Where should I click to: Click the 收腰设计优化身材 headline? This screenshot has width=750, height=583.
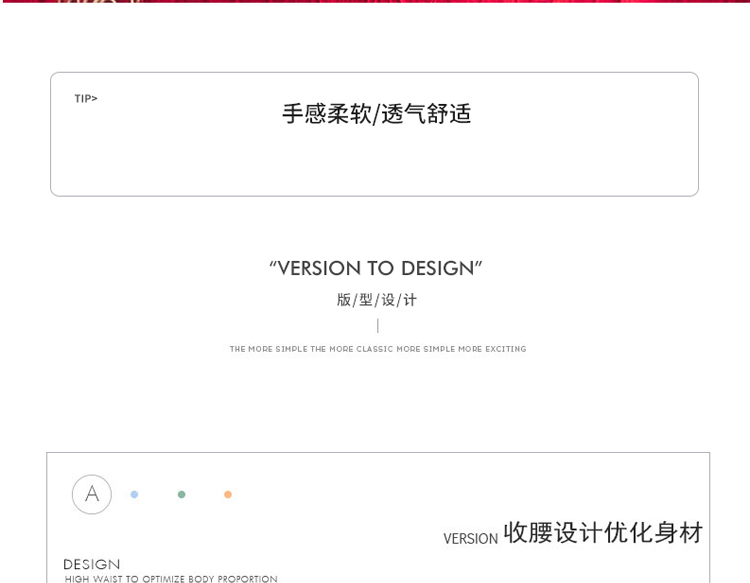pyautogui.click(x=603, y=532)
